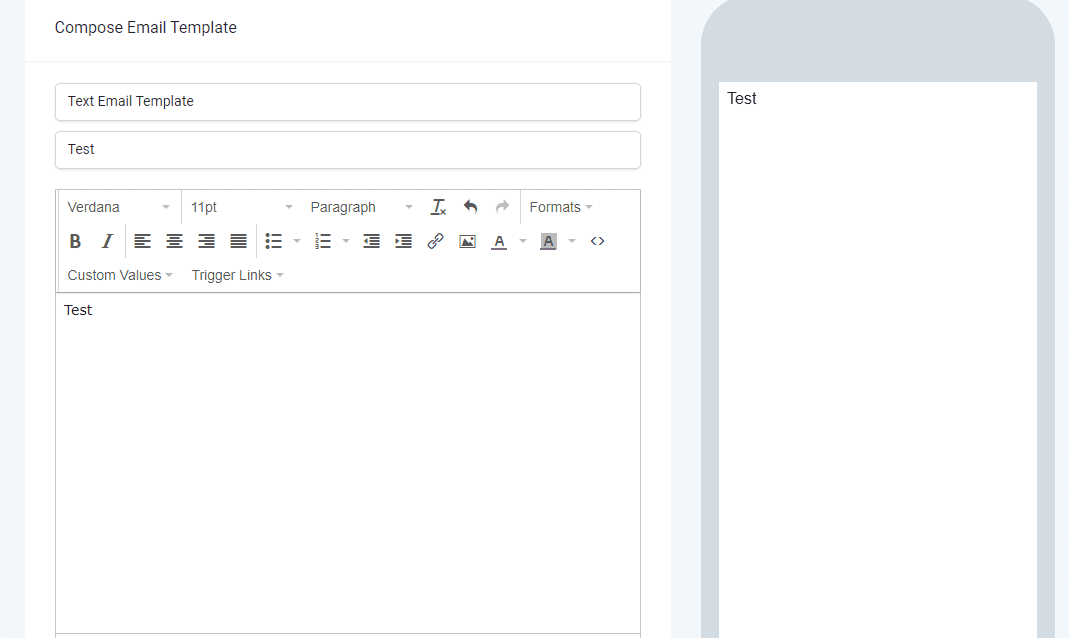1069x638 pixels.
Task: Decrease paragraph indent
Action: coord(372,241)
